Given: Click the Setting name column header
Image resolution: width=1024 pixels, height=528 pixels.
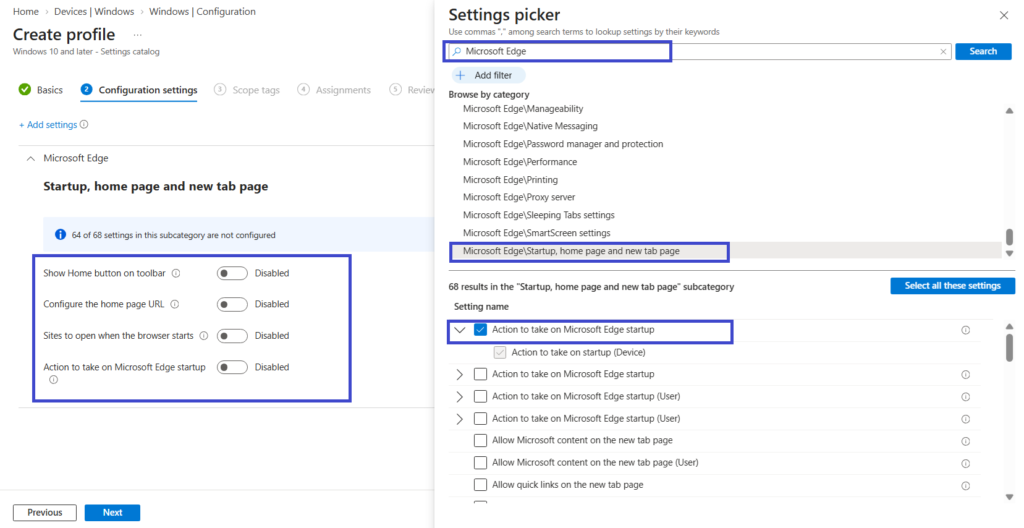Looking at the screenshot, I should [x=481, y=306].
